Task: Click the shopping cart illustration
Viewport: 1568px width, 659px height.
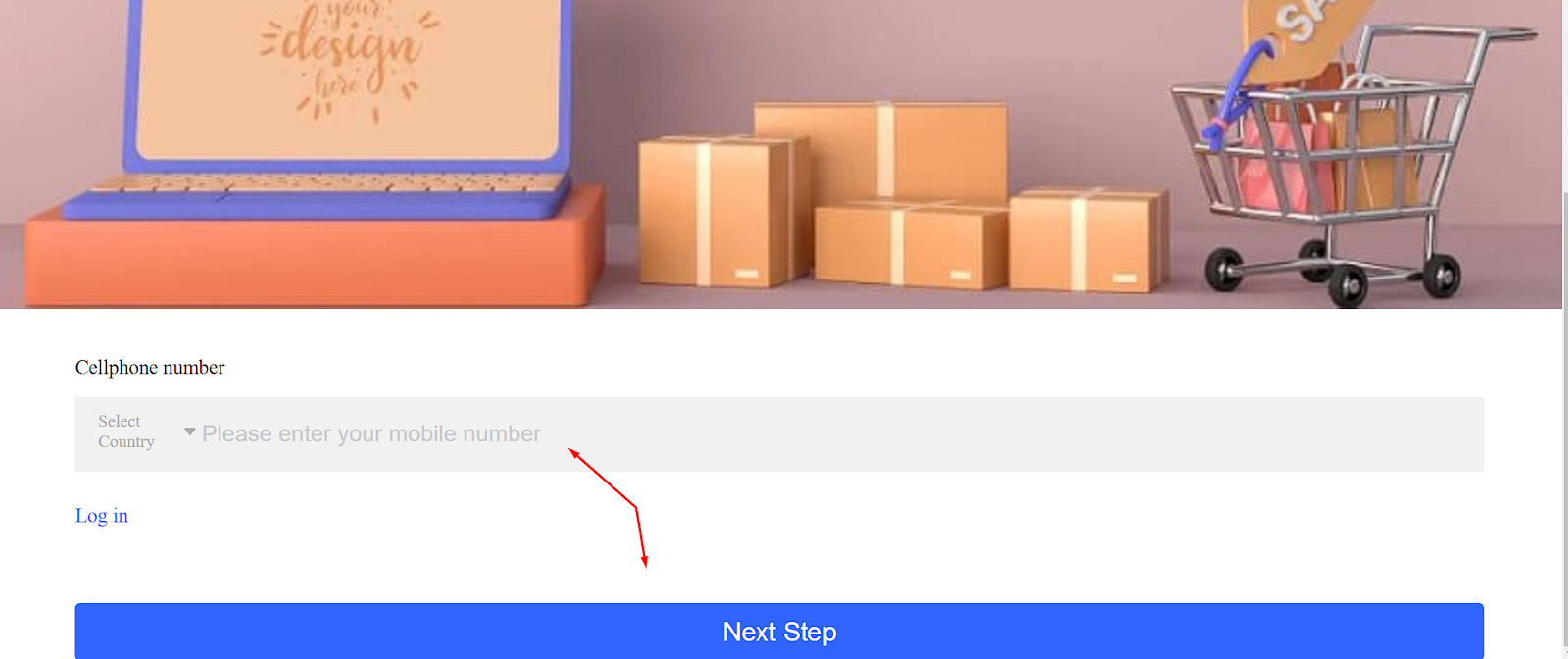Action: tap(1350, 162)
